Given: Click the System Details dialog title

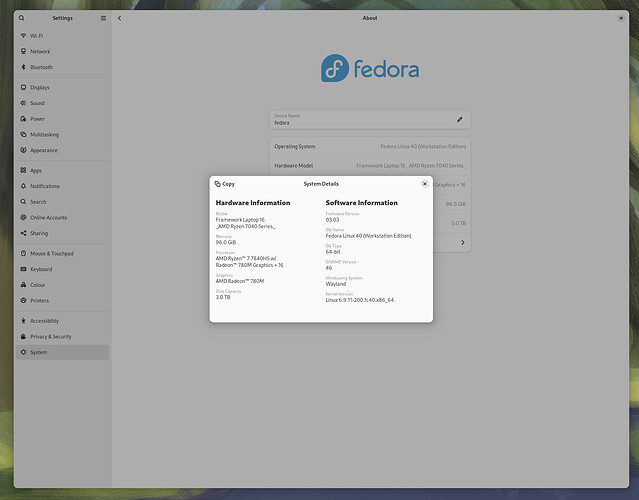Looking at the screenshot, I should click(x=321, y=184).
